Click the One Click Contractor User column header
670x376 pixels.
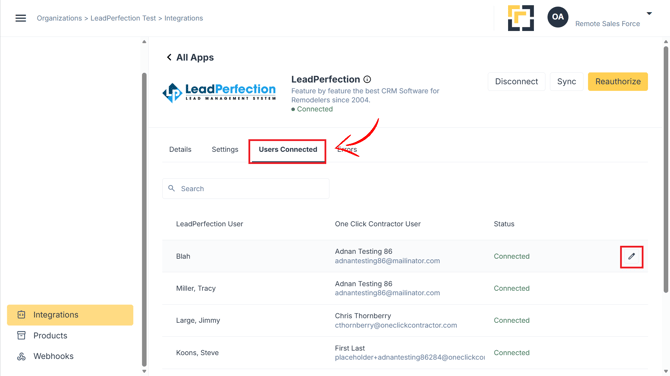[x=378, y=224]
